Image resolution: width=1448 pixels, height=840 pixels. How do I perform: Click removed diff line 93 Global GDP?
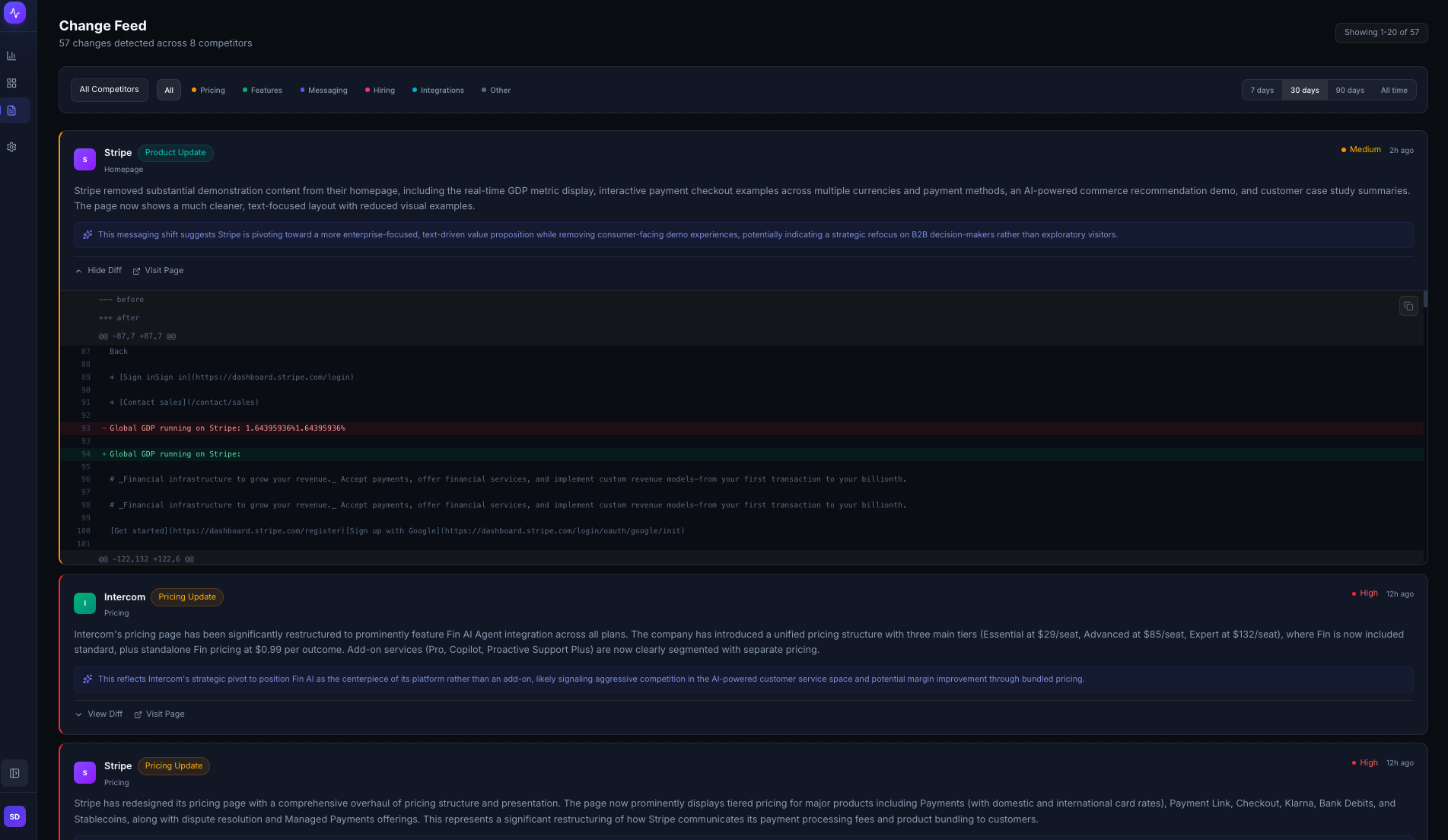click(741, 428)
